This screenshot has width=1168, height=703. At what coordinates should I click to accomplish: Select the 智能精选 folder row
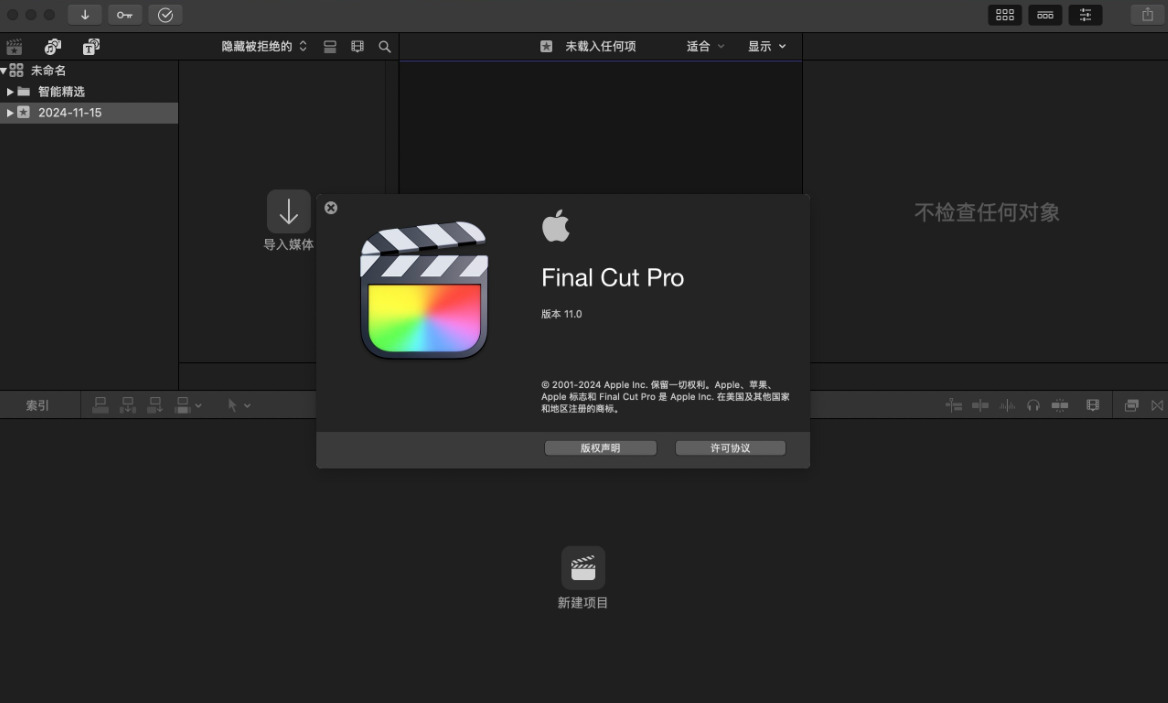tap(89, 92)
